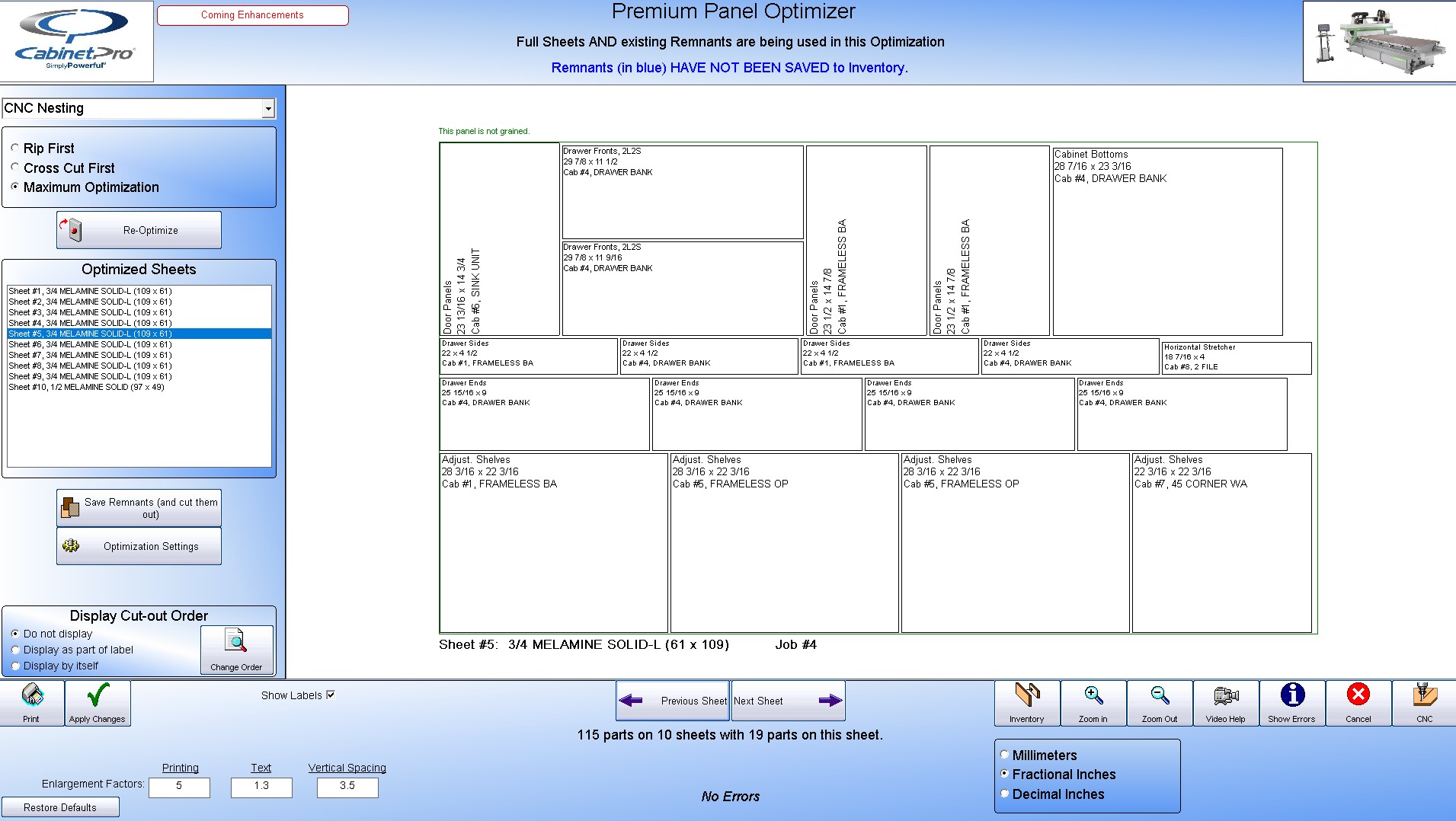This screenshot has width=1456, height=821.
Task: Select Sheet #1 in Optimized Sheets
Action: [x=139, y=291]
